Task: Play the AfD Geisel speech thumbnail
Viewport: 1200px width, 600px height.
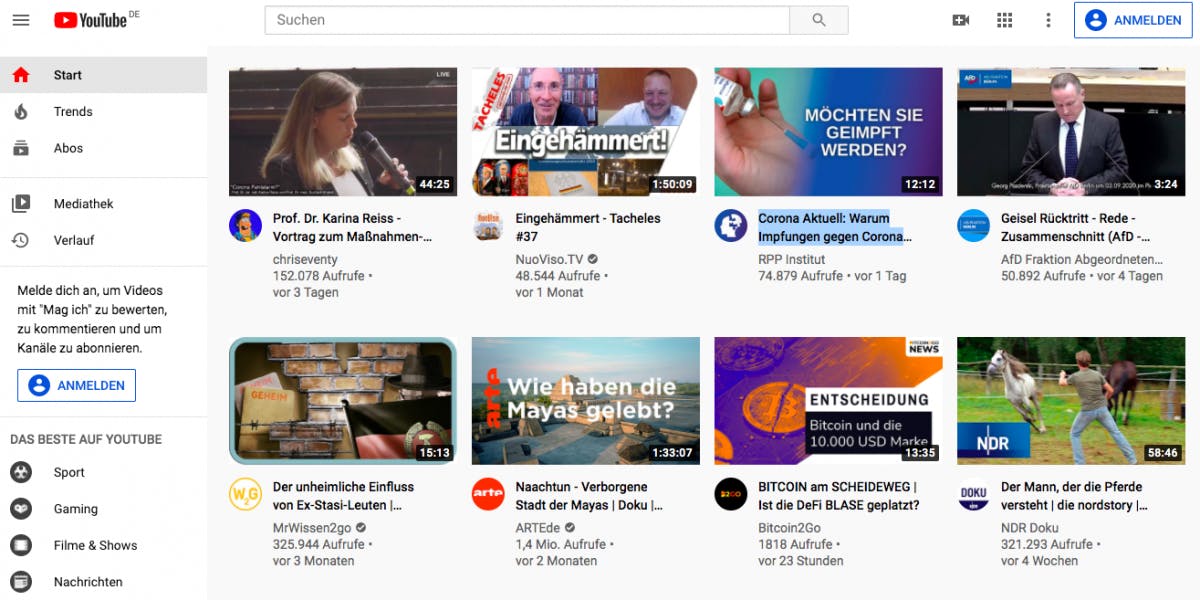Action: click(1071, 132)
